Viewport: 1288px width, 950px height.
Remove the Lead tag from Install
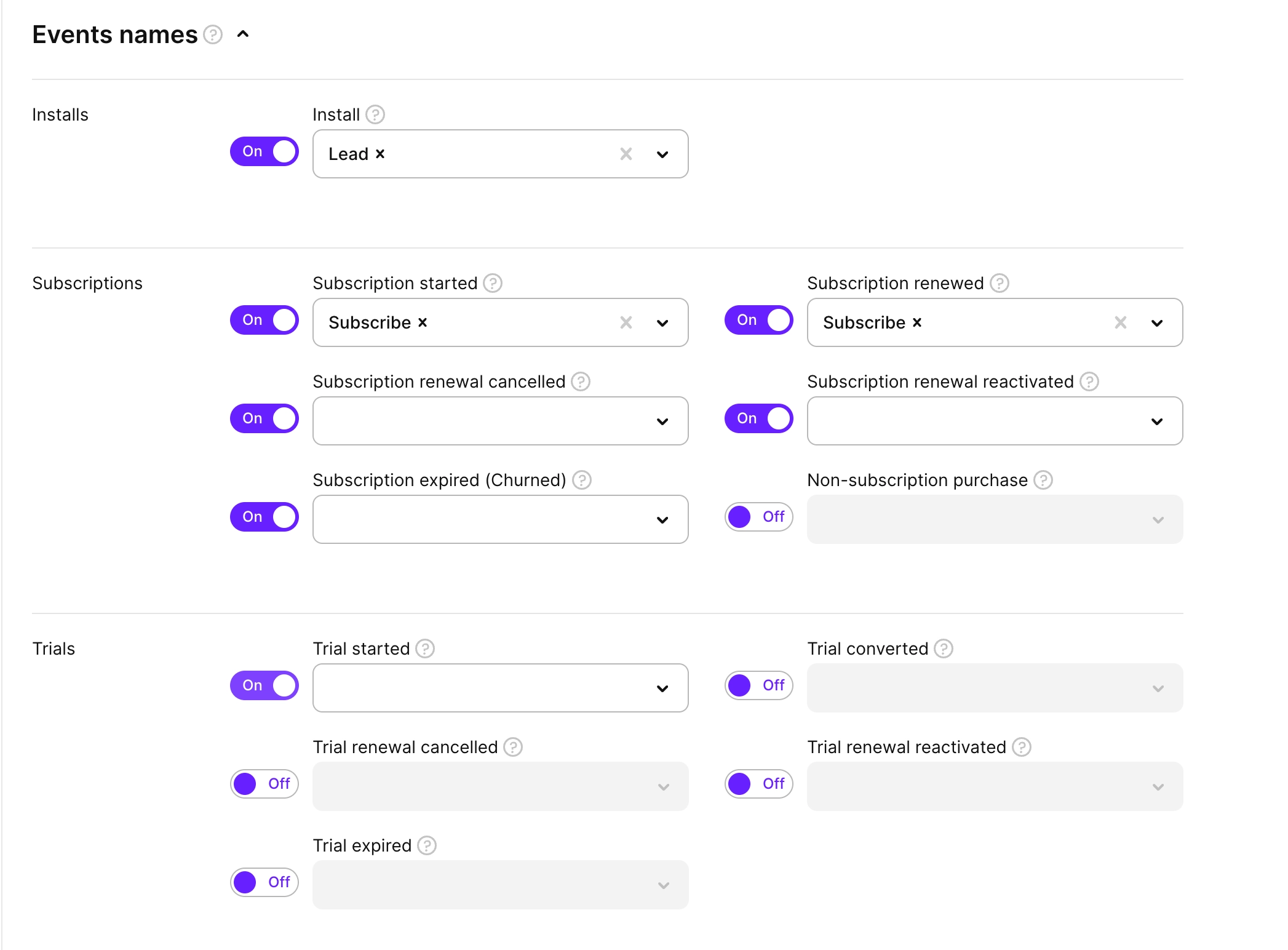[x=380, y=154]
